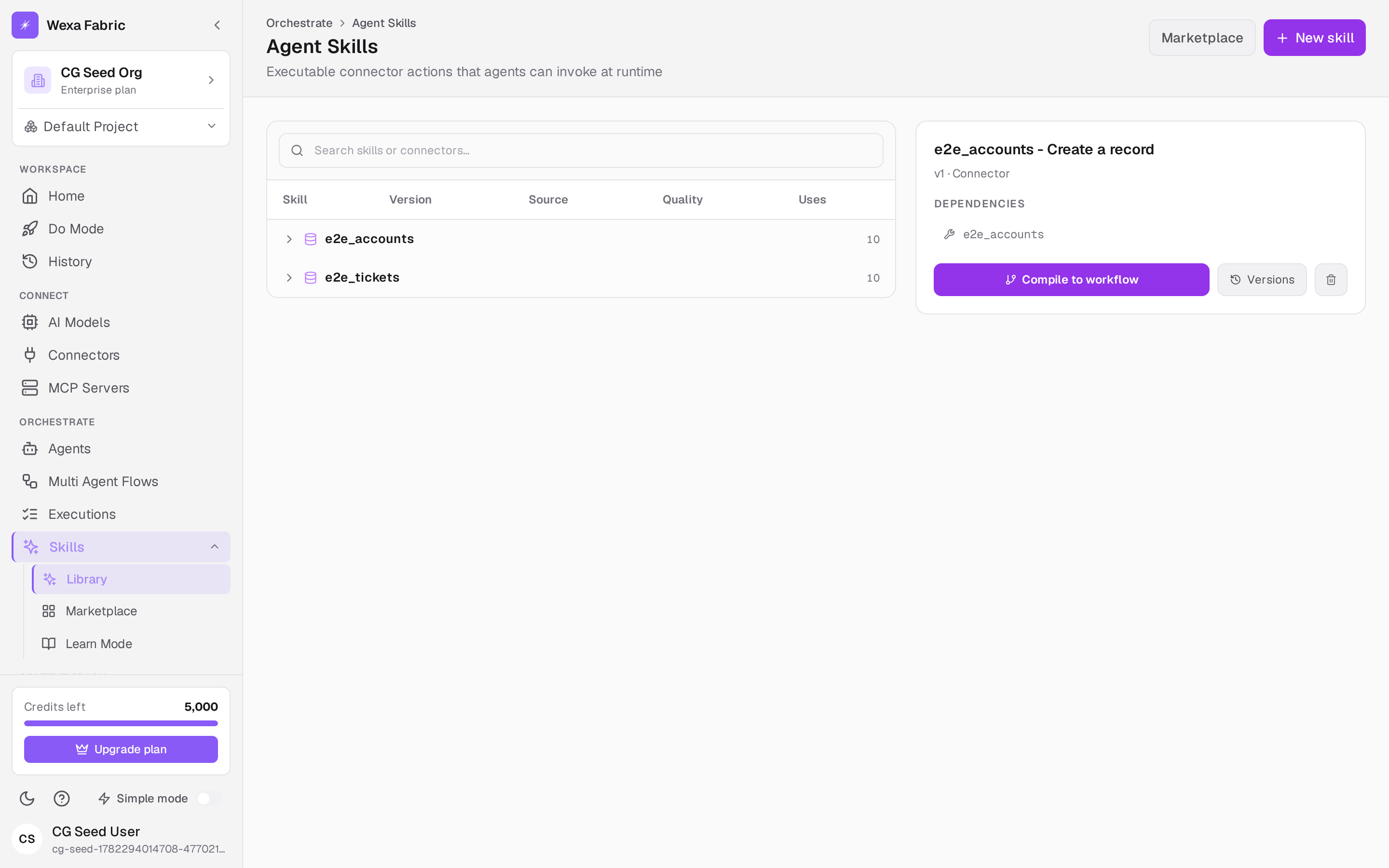Open Marketplace from the header button
This screenshot has height=868, width=1389.
(1202, 38)
